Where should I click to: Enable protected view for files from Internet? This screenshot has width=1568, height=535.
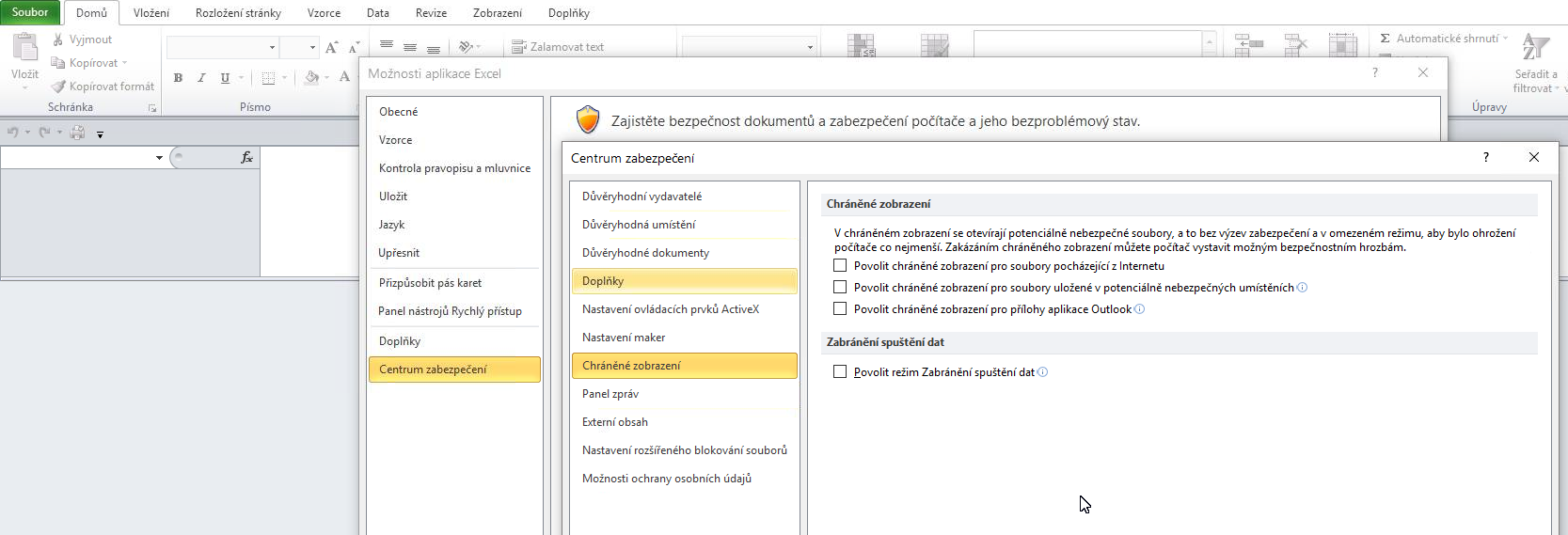(x=840, y=266)
